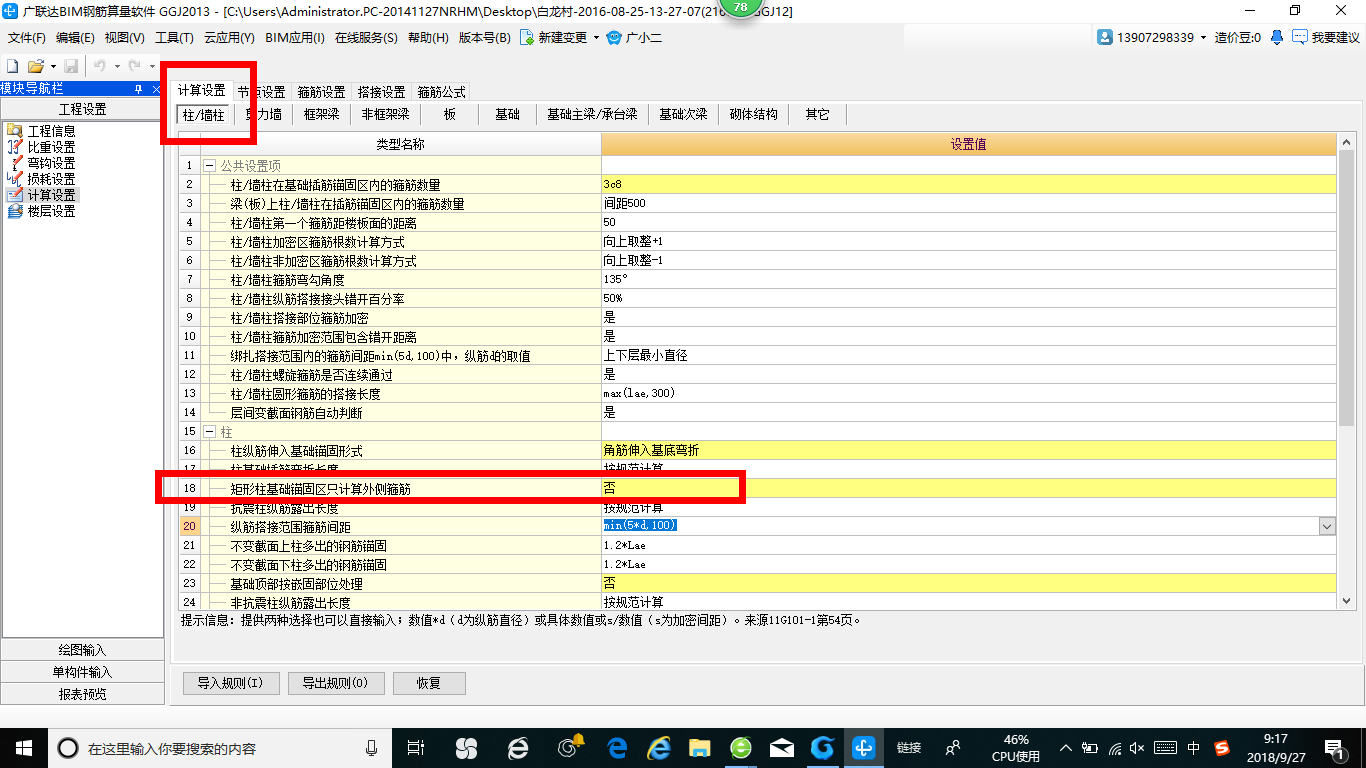
Task: Open the BIM应用(I) menu
Action: pos(295,38)
